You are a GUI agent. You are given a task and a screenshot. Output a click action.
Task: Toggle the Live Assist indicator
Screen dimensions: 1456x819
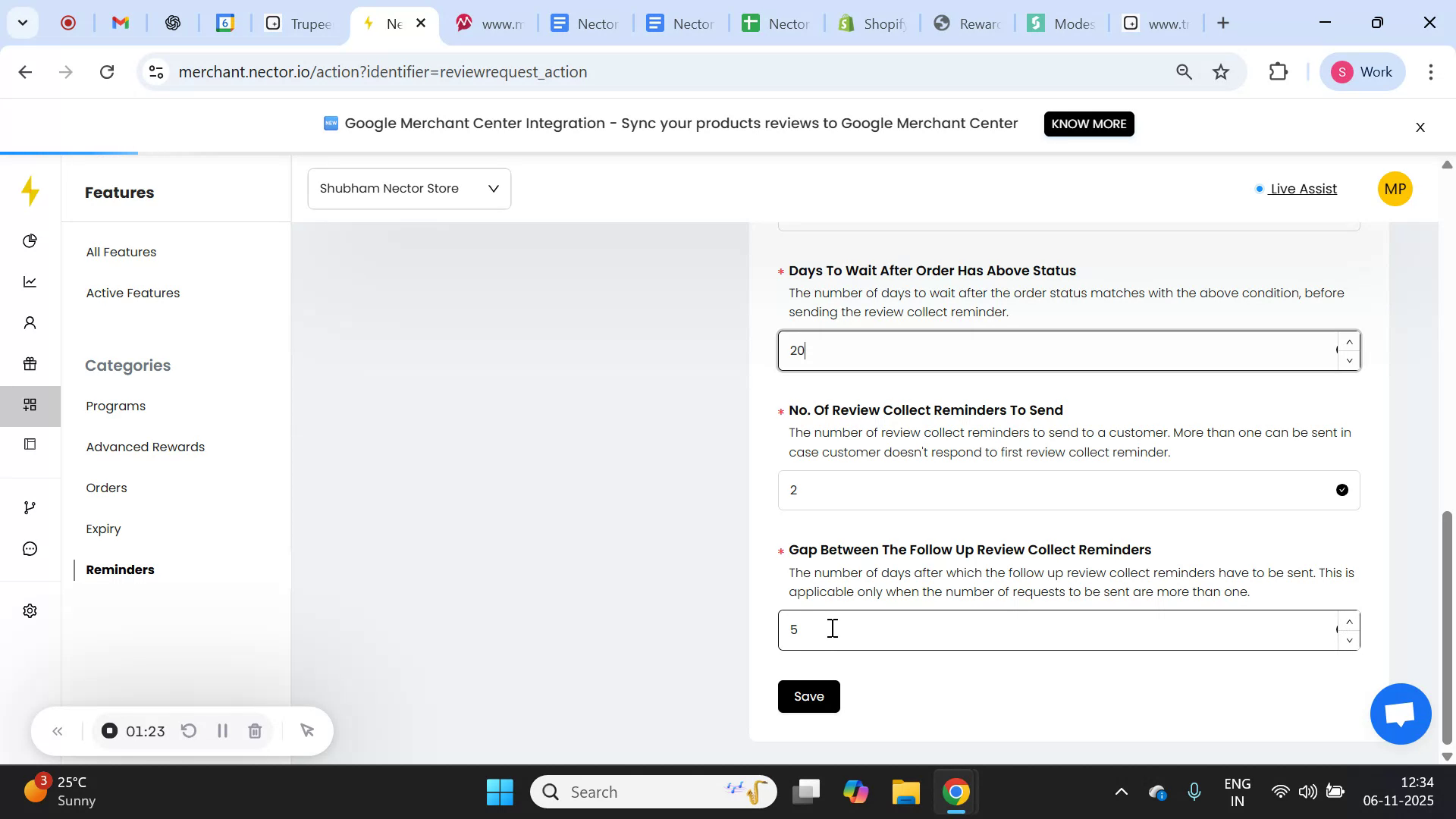[1301, 189]
